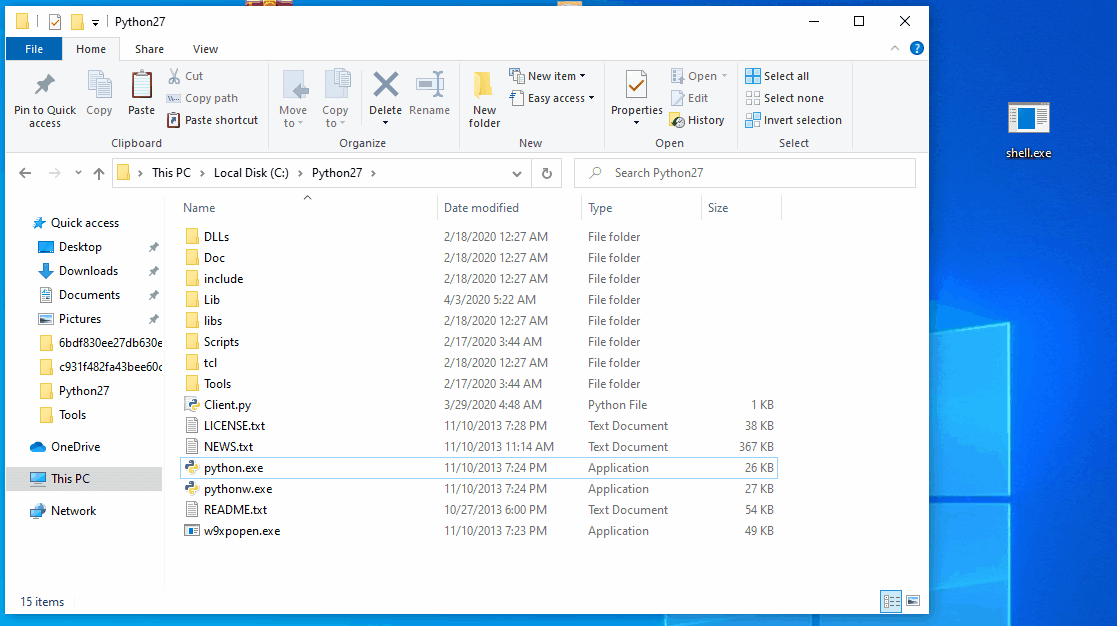Open file History
This screenshot has height=626, width=1117.
point(697,120)
